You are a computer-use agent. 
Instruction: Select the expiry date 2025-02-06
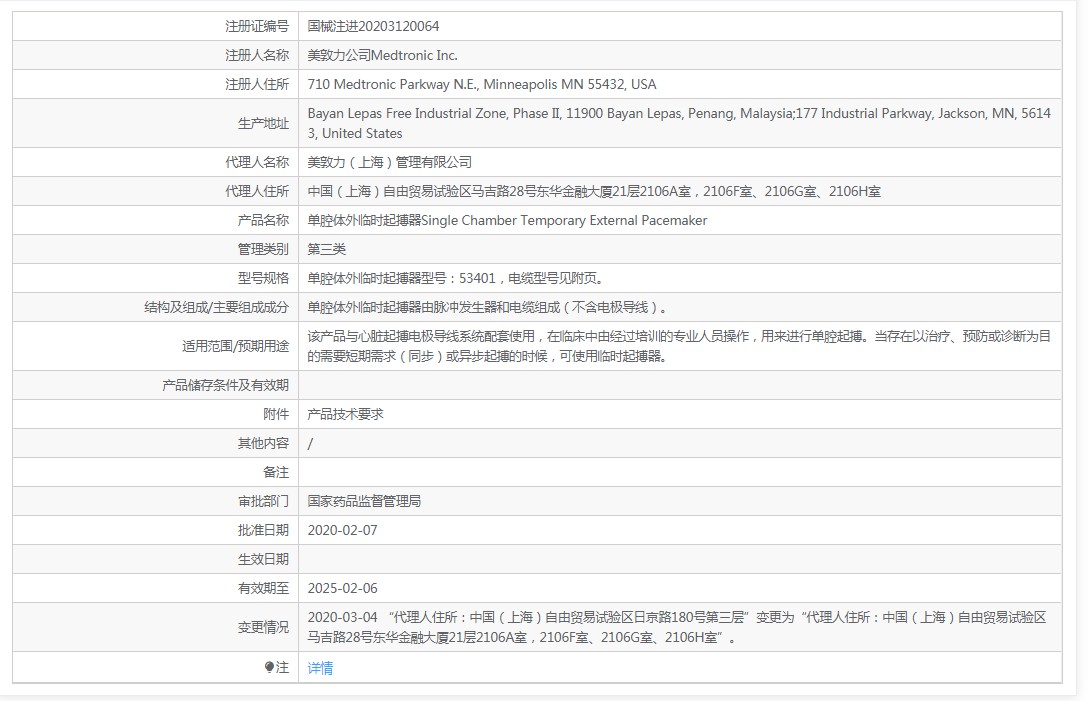(x=342, y=588)
